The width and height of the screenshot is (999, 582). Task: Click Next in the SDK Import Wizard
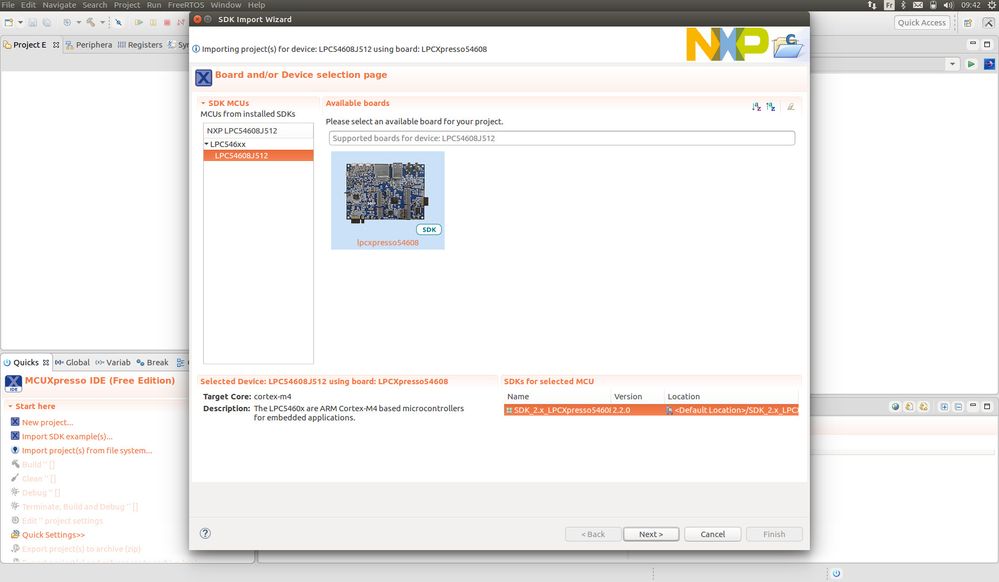[x=650, y=534]
